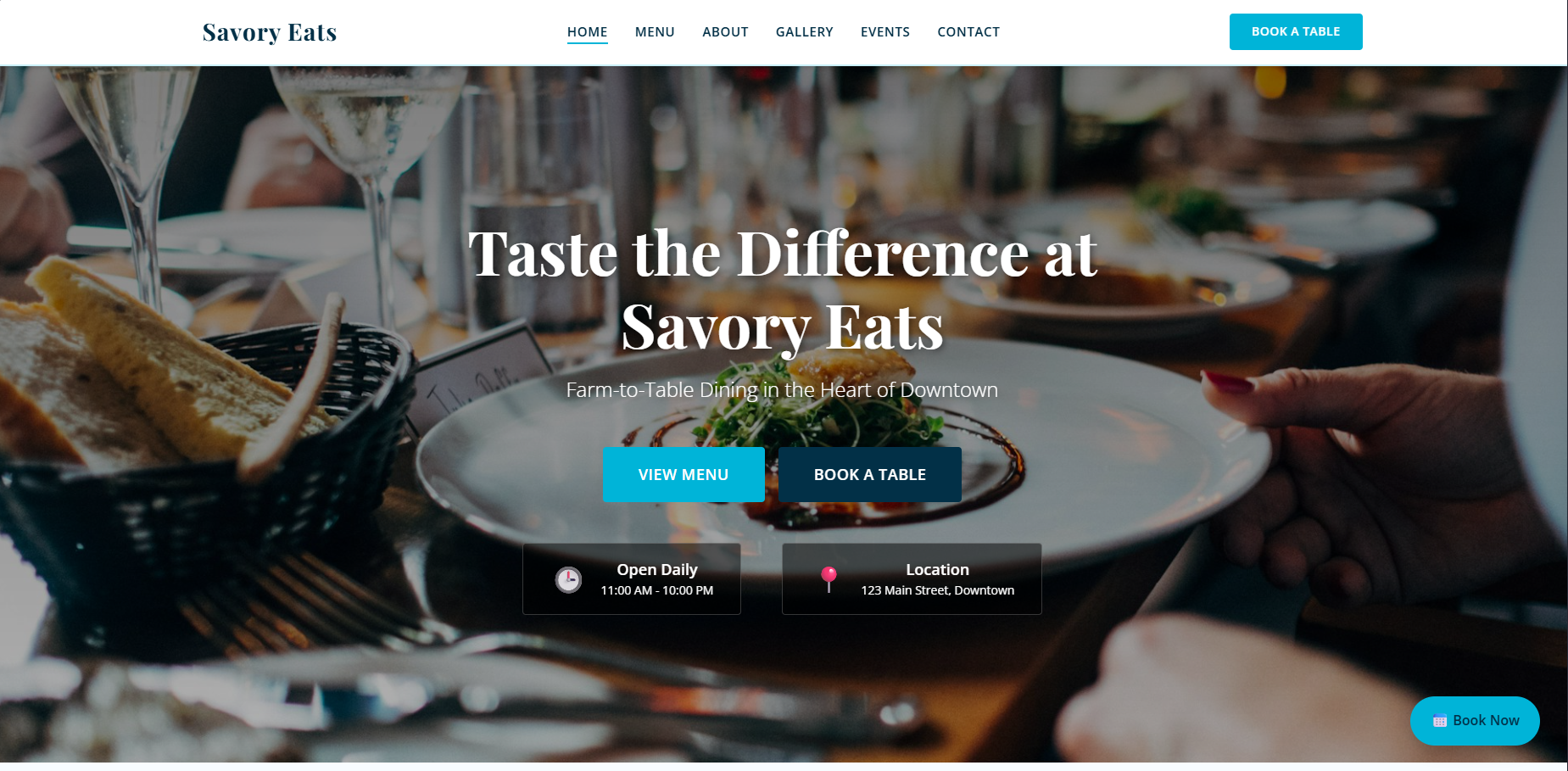Click the dark Book a Table hero button
The width and height of the screenshot is (1568, 771).
point(870,474)
